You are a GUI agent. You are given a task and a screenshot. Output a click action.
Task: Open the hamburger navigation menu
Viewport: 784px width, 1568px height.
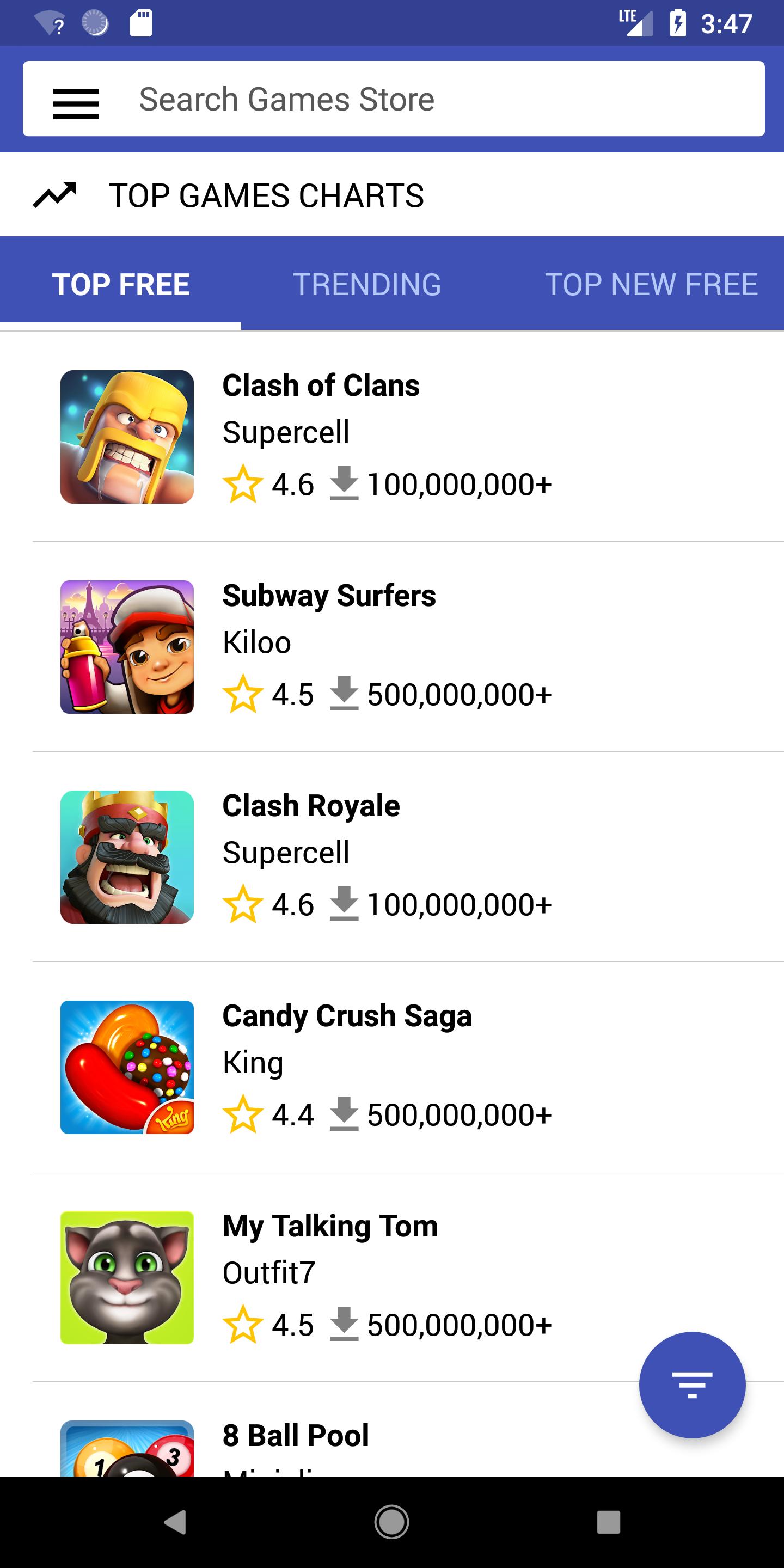[76, 102]
